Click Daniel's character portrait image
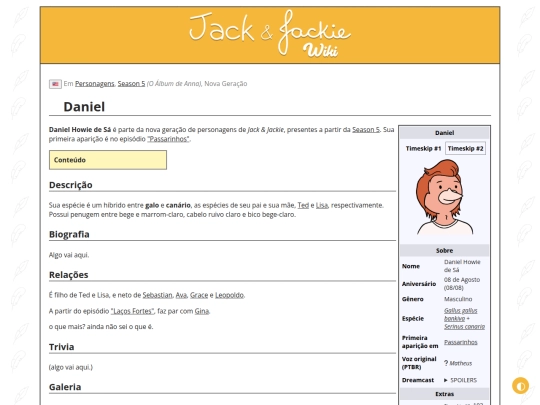Viewport: 540px width, 405px height. 445,197
